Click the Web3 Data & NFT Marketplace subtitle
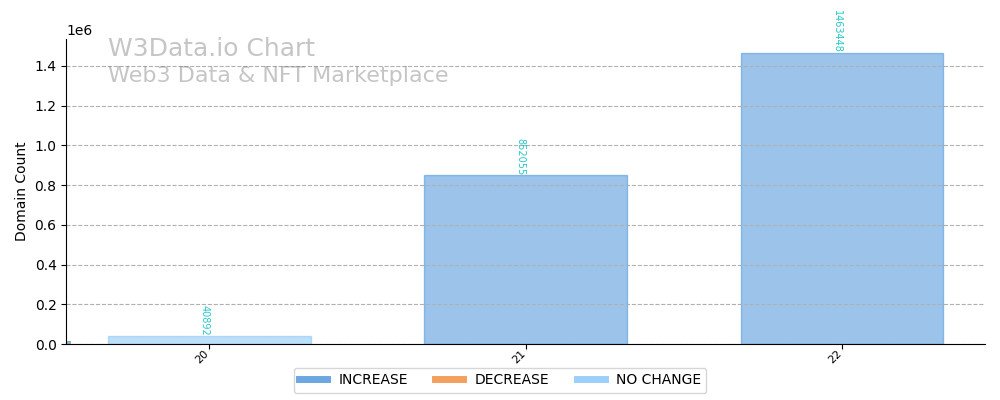The width and height of the screenshot is (1000, 400). (278, 76)
